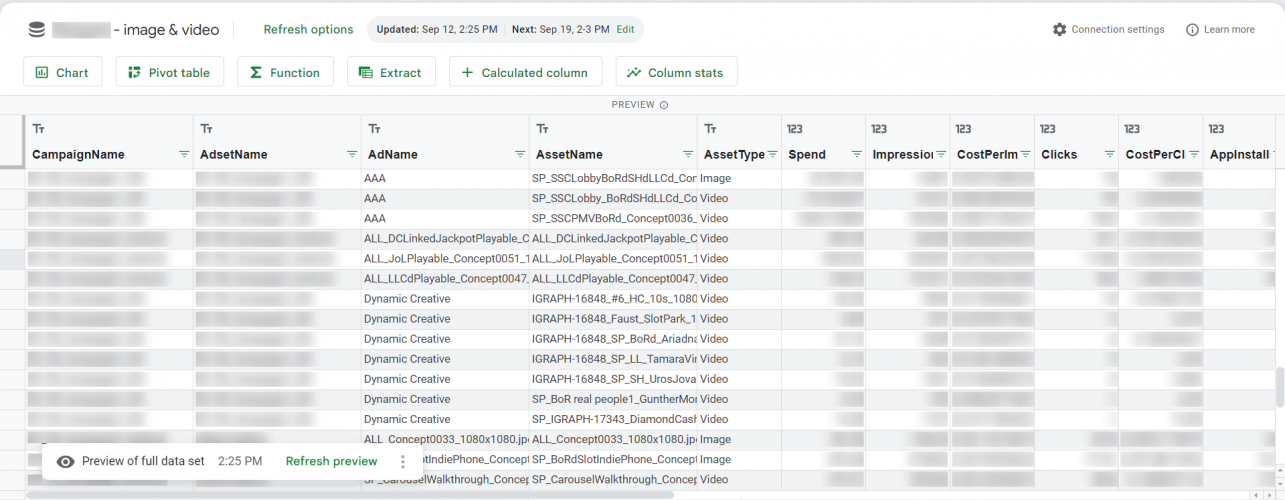Open Impressions column filter
This screenshot has height=500, width=1285.
[x=940, y=154]
